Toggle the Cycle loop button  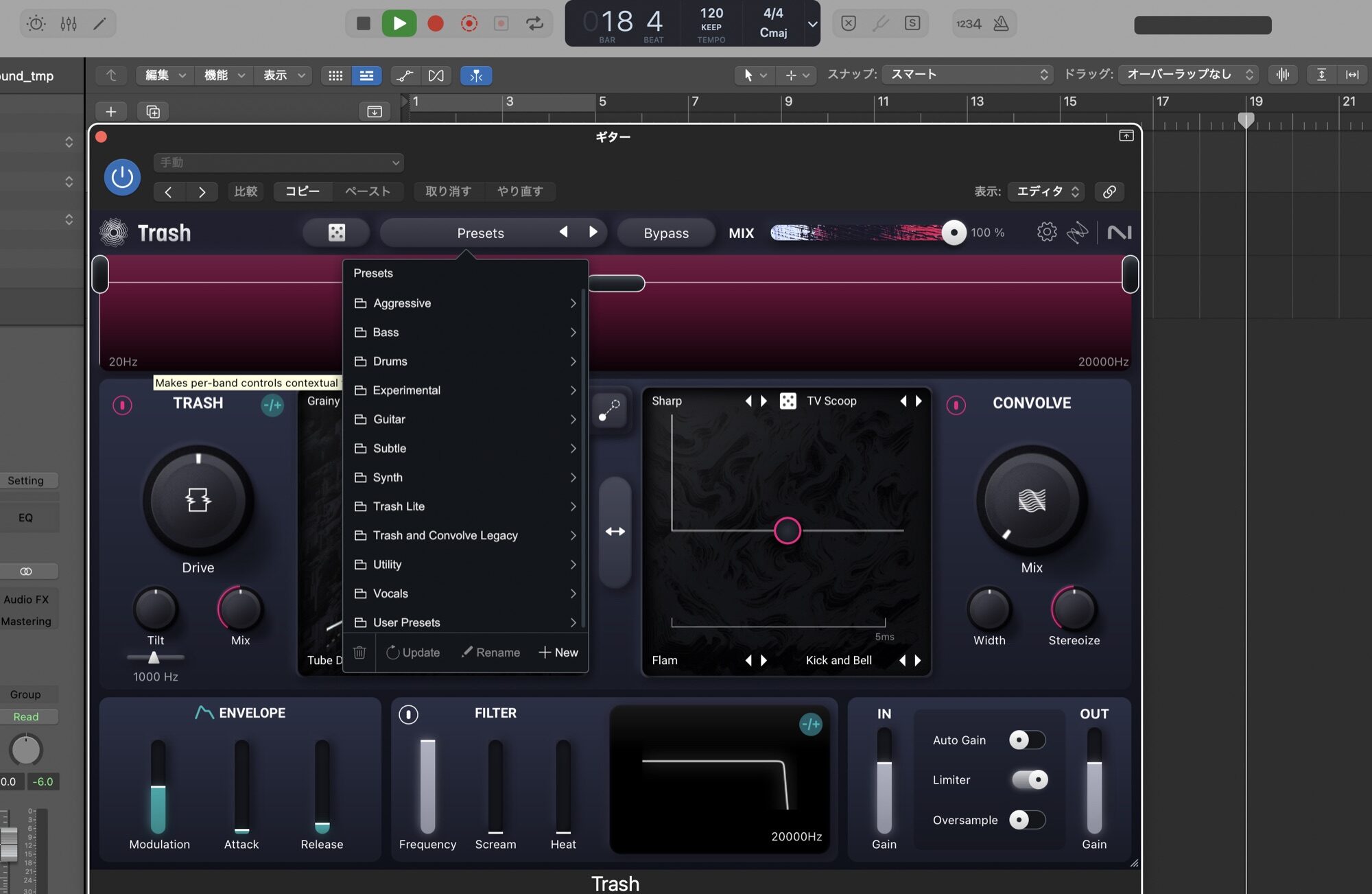(534, 23)
